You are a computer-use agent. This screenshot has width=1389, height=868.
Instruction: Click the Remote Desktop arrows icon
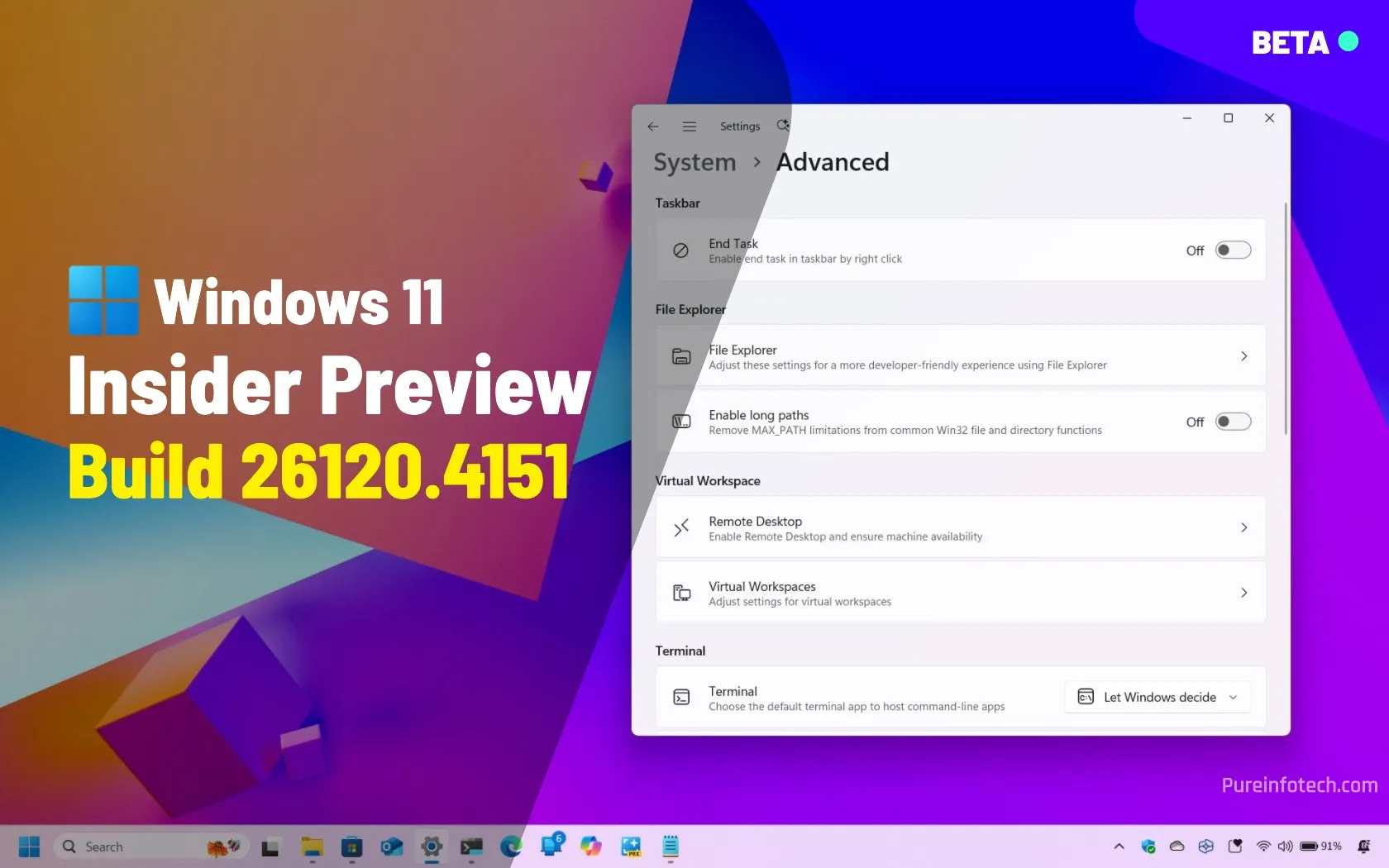pyautogui.click(x=681, y=527)
